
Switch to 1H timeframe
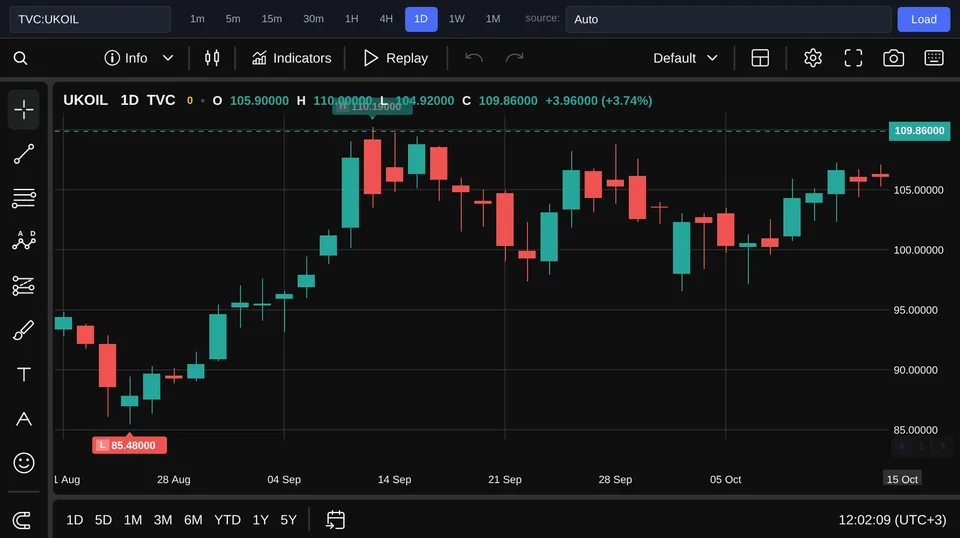coord(351,19)
